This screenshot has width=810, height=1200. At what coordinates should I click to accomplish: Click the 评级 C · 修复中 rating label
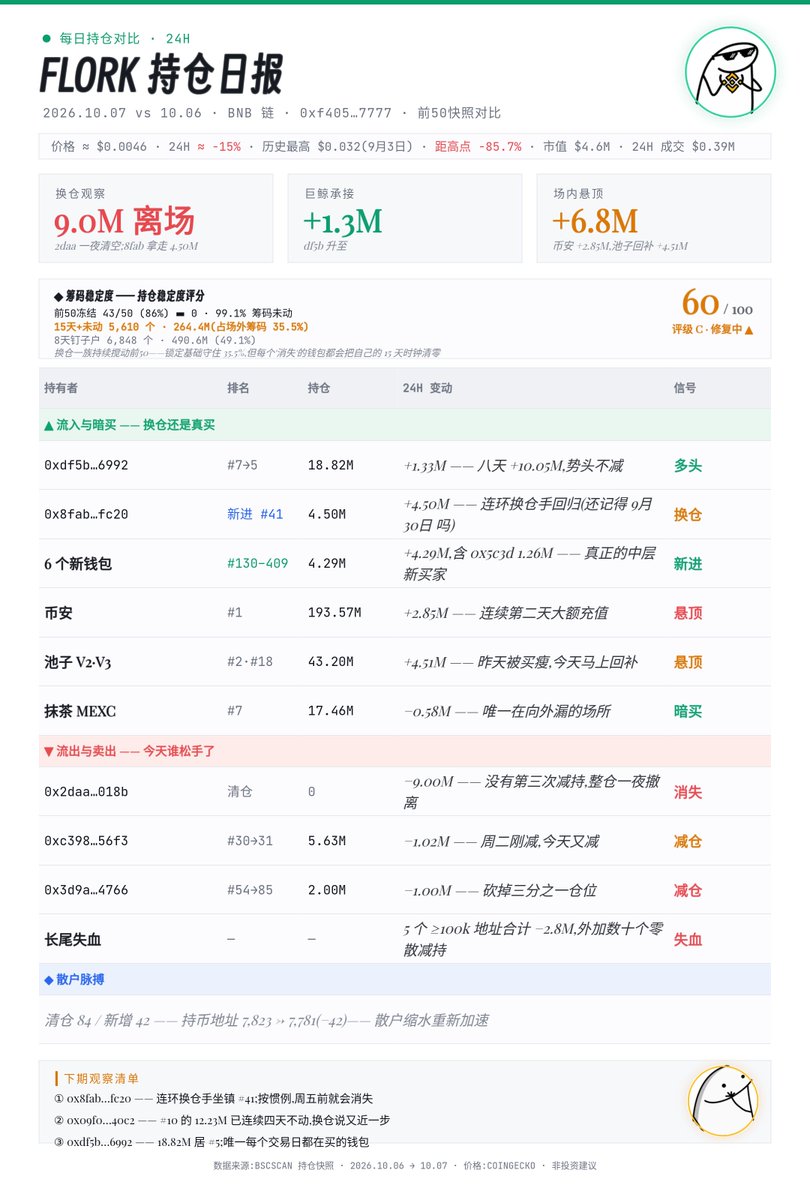(x=713, y=329)
